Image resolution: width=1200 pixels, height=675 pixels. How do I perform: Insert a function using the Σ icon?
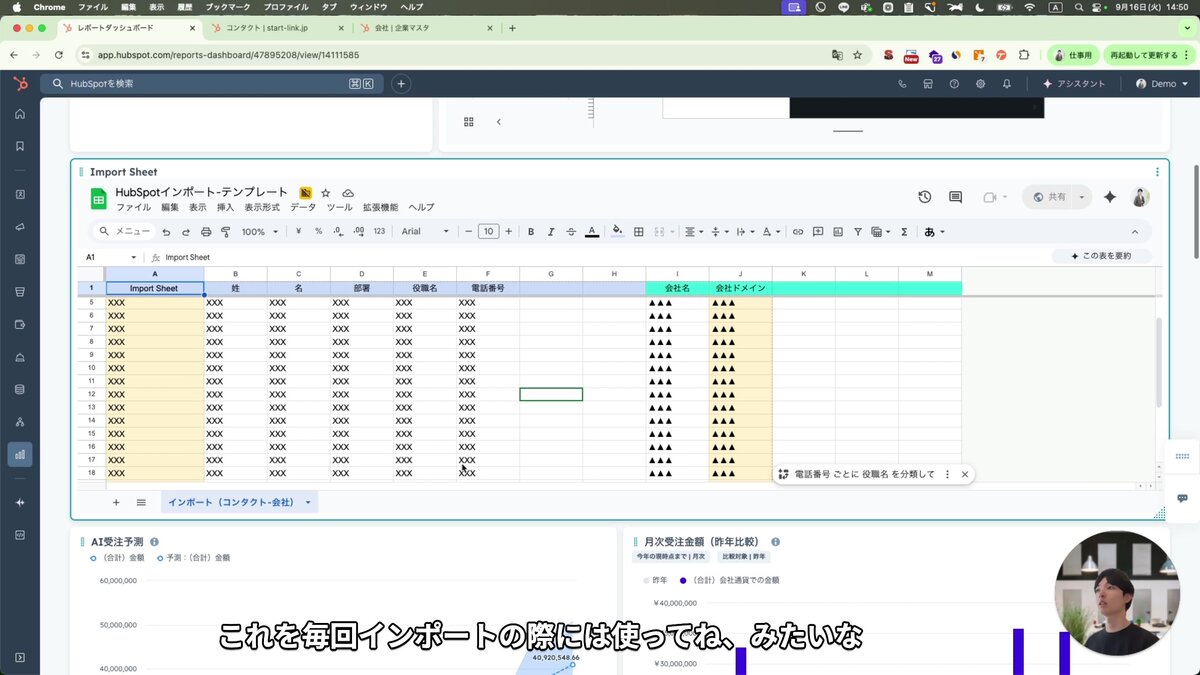pyautogui.click(x=903, y=231)
